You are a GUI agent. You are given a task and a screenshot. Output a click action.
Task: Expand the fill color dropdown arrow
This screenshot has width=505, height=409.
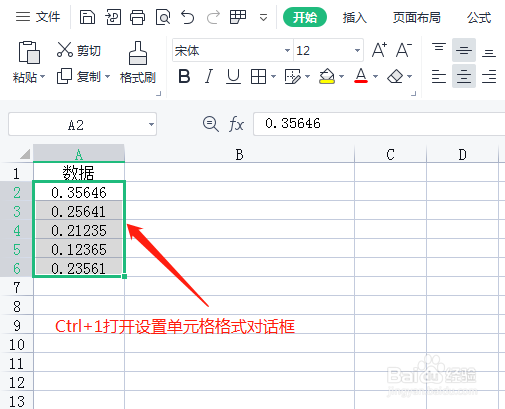click(x=341, y=77)
